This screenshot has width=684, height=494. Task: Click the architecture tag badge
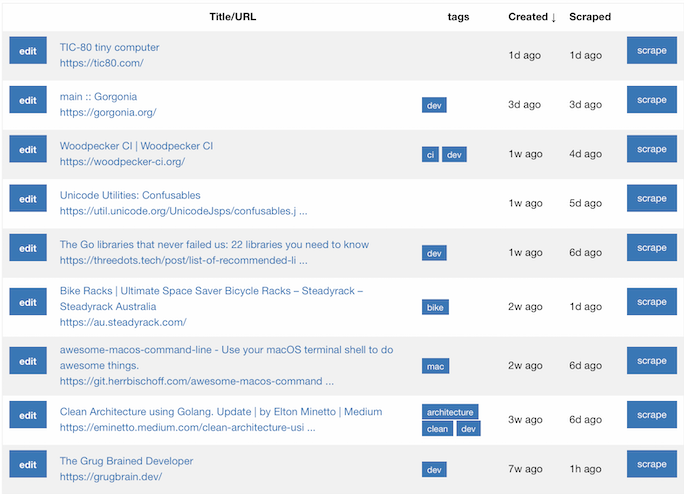click(450, 412)
